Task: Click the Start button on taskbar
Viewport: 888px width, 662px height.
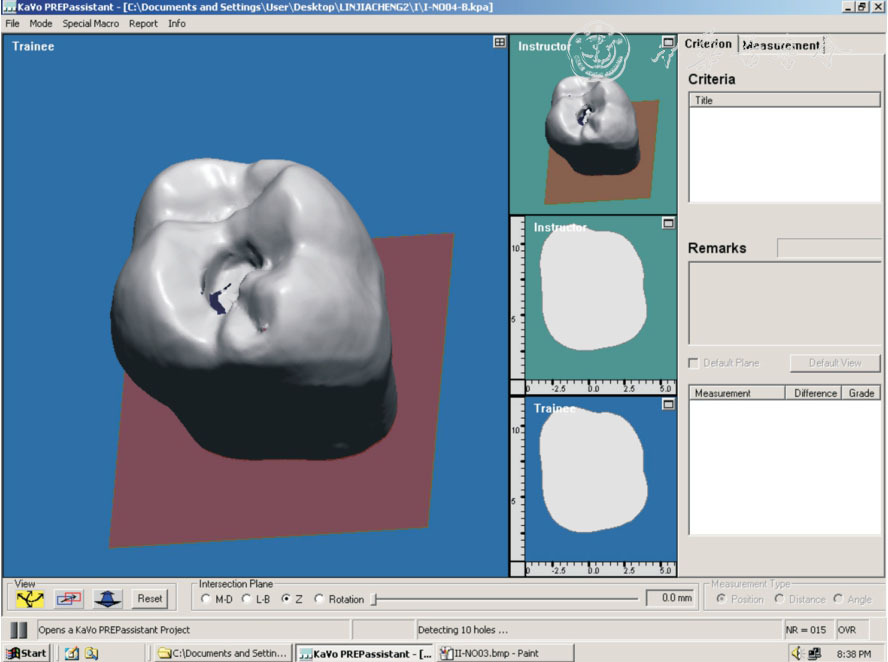Action: [x=27, y=653]
